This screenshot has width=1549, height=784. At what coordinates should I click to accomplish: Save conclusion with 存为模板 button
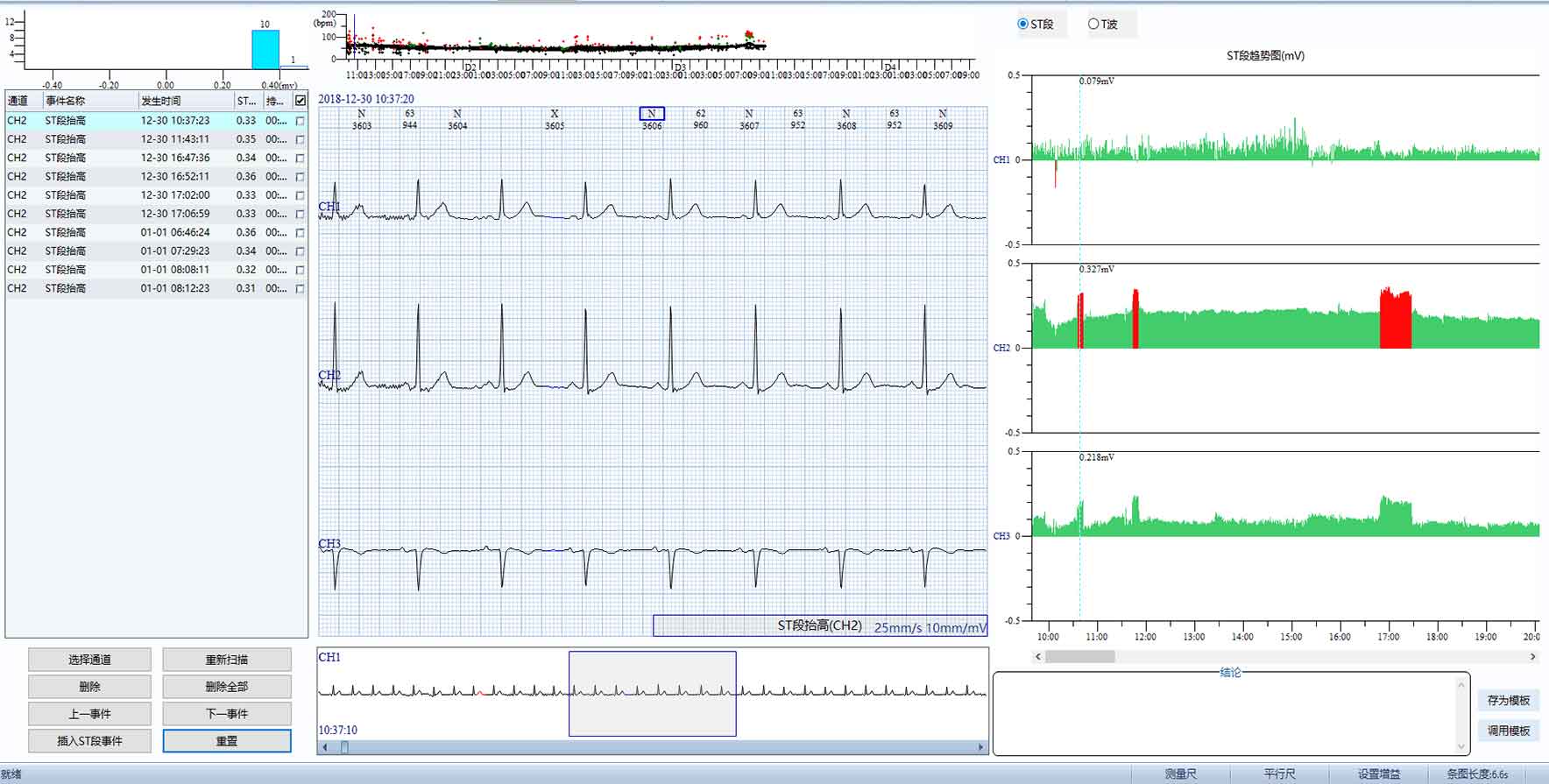click(1508, 700)
